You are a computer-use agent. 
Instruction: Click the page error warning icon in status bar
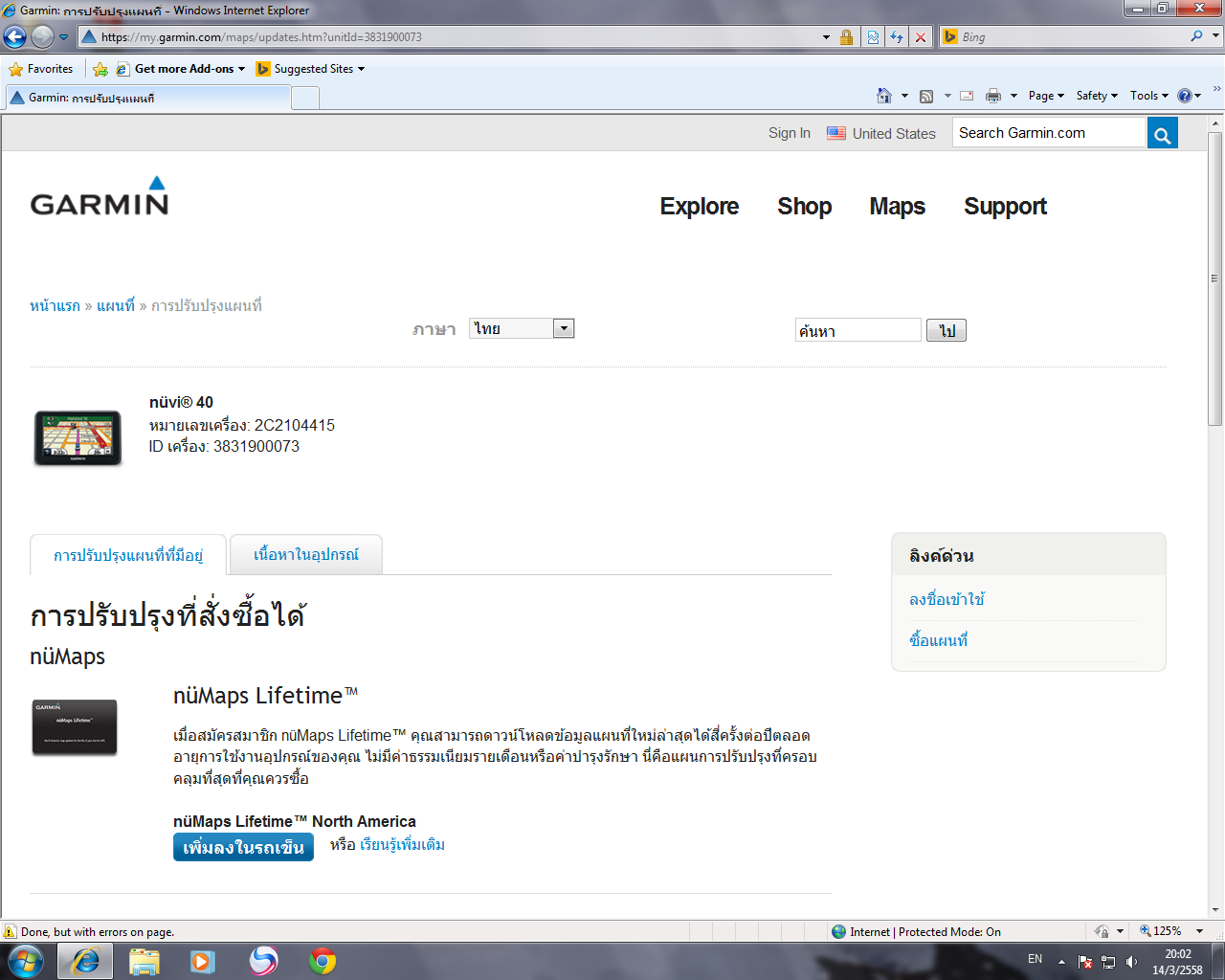pos(11,931)
